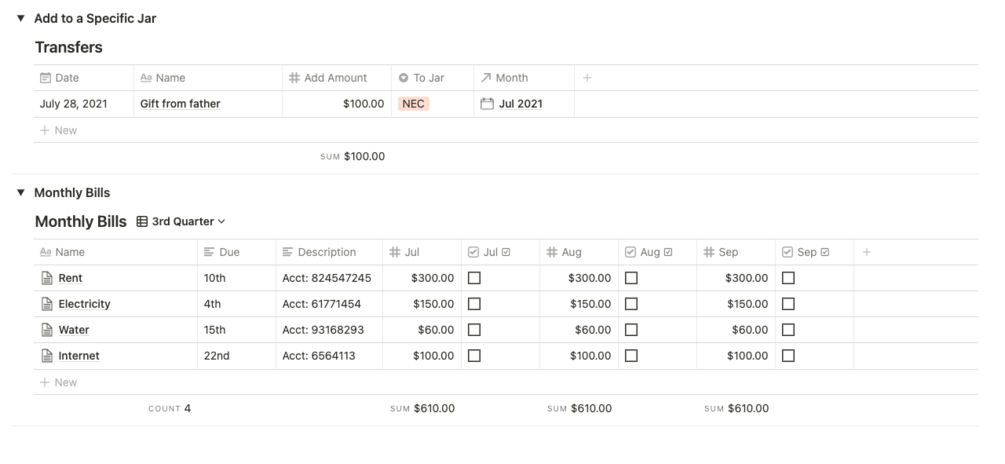Add a column to the Monthly Bills table

866,252
